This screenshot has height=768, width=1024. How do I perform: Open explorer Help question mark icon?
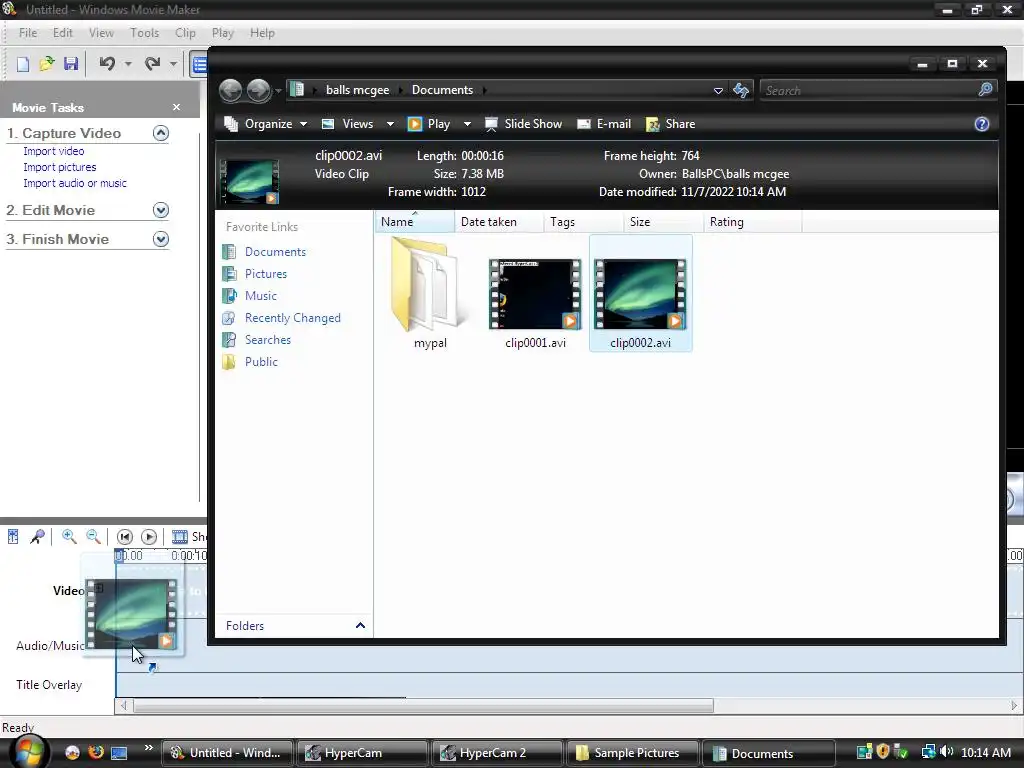point(982,124)
